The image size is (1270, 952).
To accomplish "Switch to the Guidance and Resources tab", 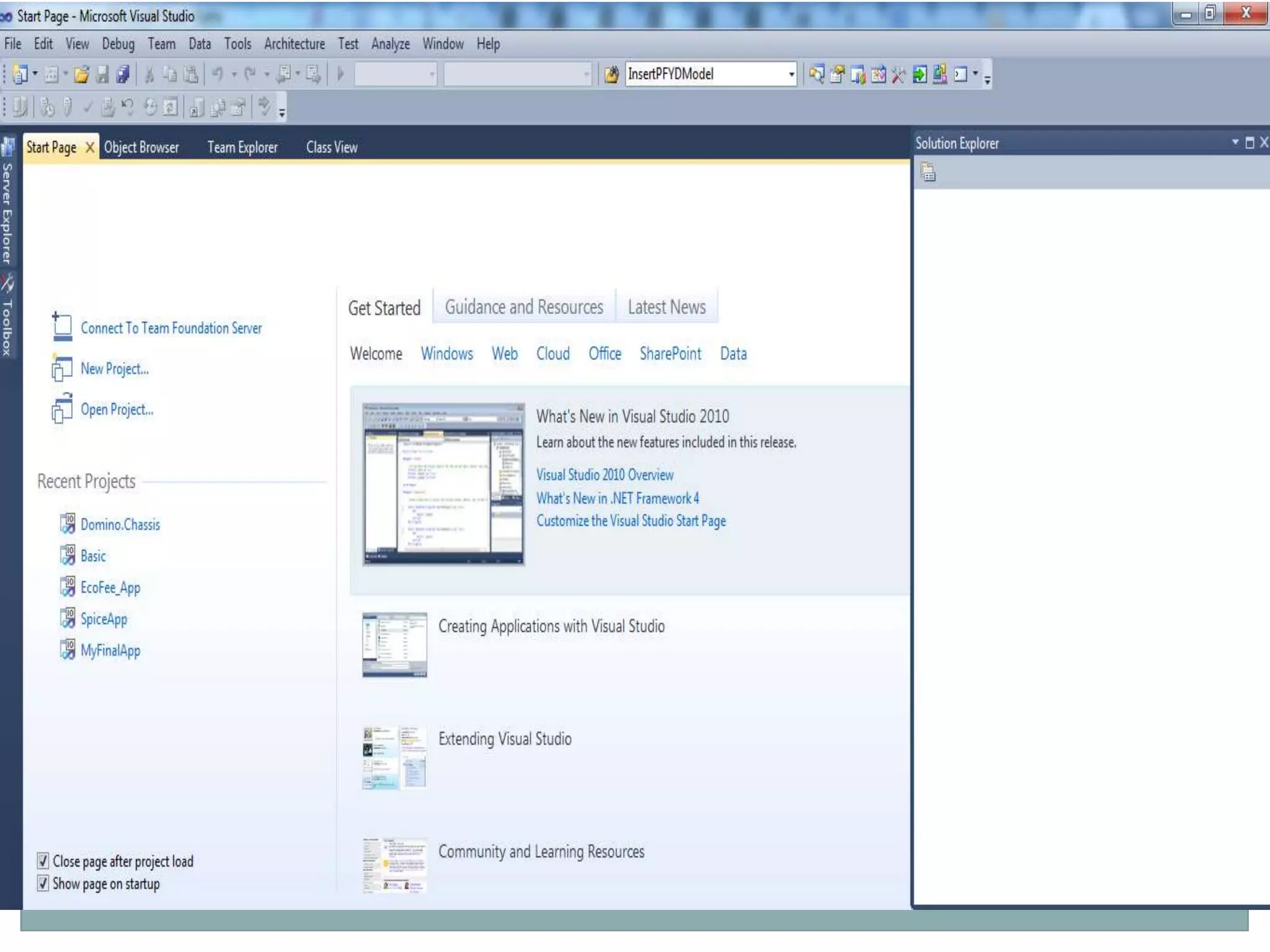I will (x=523, y=307).
